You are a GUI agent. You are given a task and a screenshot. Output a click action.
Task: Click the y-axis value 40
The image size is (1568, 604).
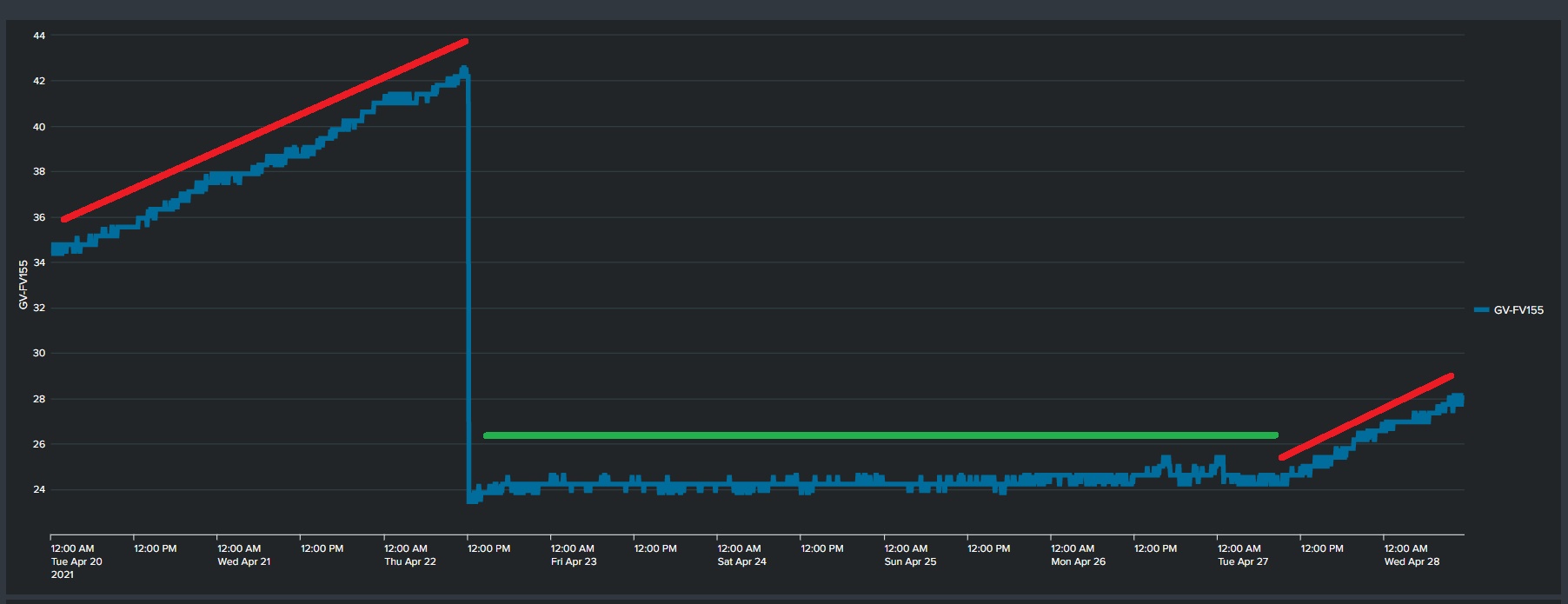[x=39, y=127]
